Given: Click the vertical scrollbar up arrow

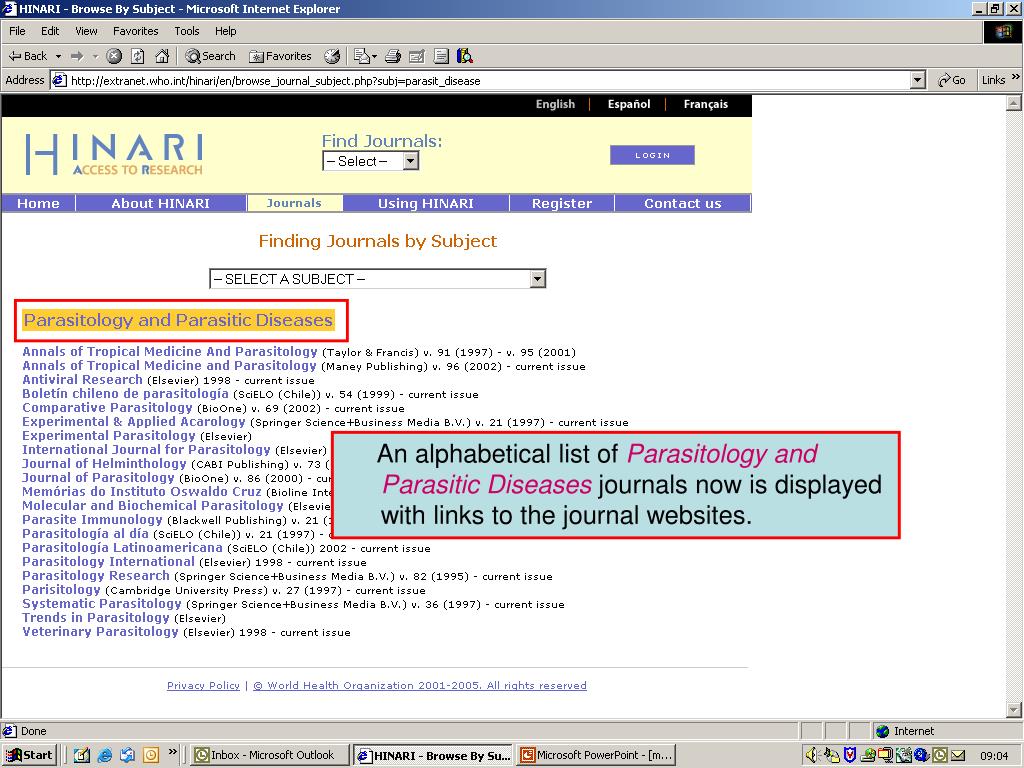Looking at the screenshot, I should click(x=1014, y=103).
